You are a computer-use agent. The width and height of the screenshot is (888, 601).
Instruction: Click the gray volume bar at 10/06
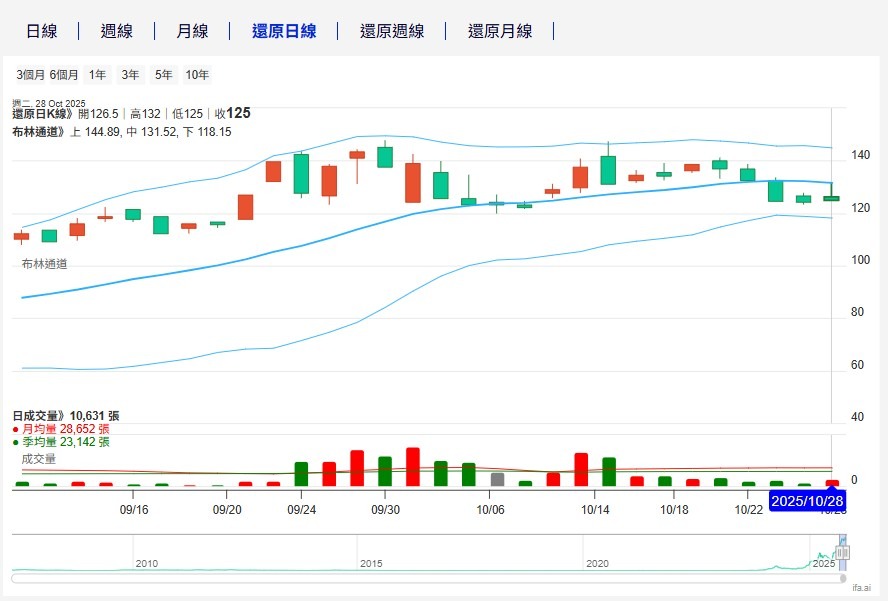click(497, 479)
